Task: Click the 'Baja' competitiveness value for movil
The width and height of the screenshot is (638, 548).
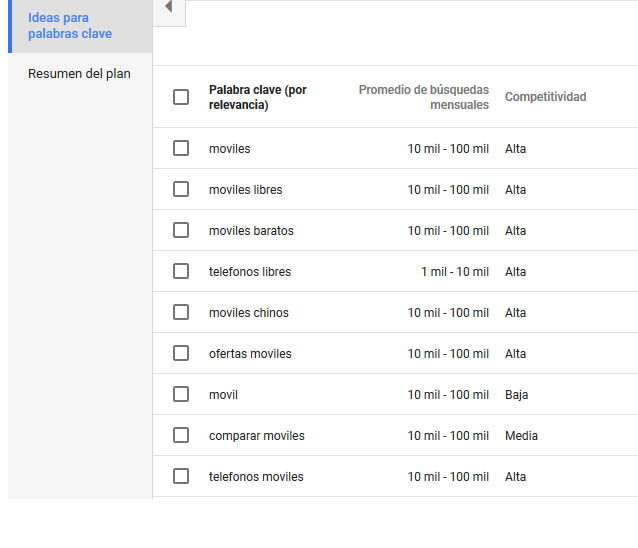Action: tap(516, 395)
